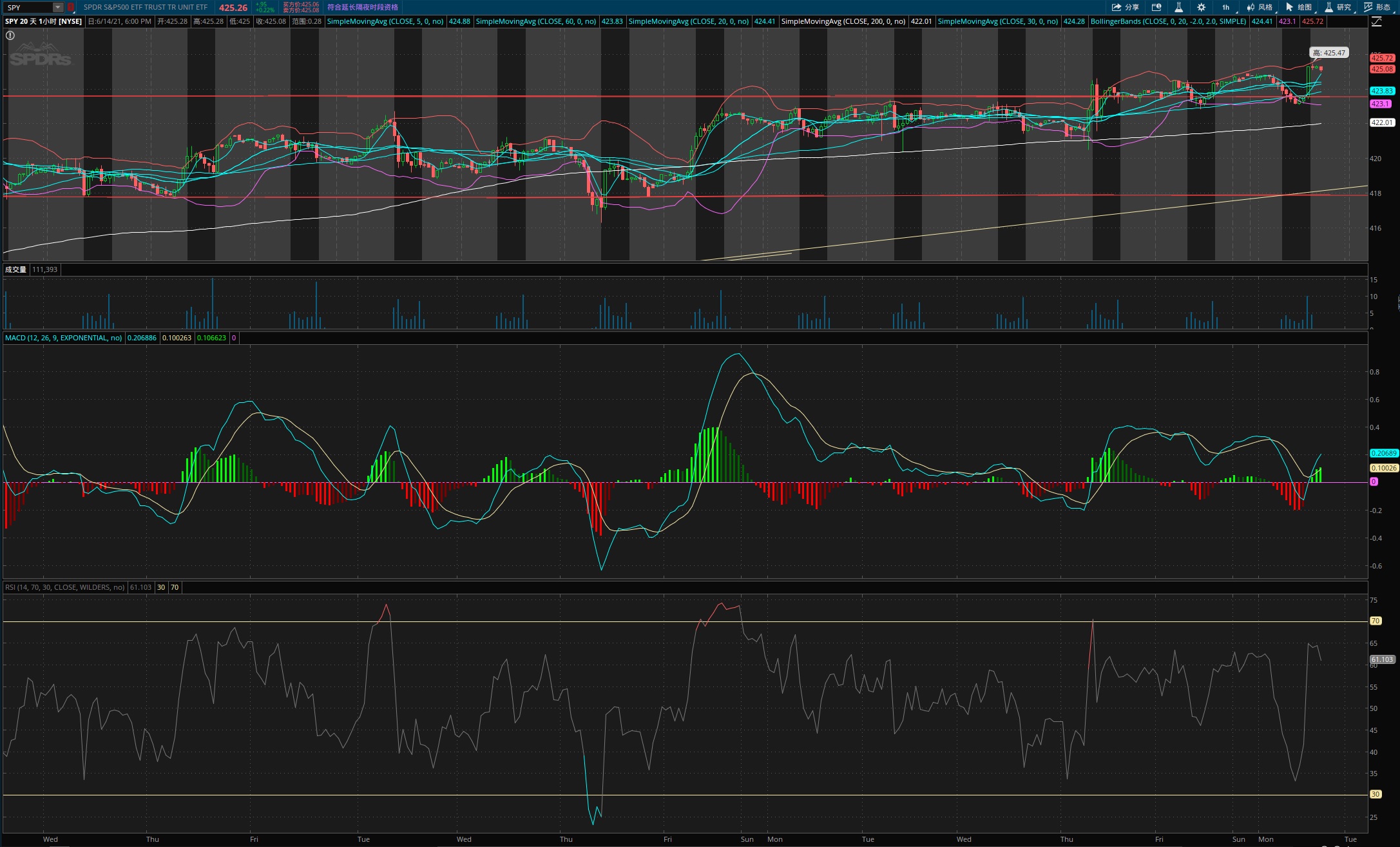Open the 风格 chart style dropdown

point(1259,7)
